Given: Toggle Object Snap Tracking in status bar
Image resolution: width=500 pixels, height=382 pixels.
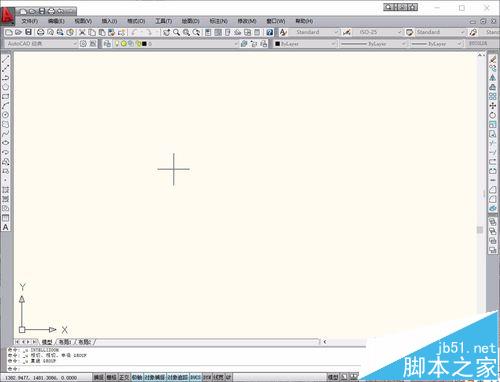Looking at the screenshot, I should pos(177,377).
